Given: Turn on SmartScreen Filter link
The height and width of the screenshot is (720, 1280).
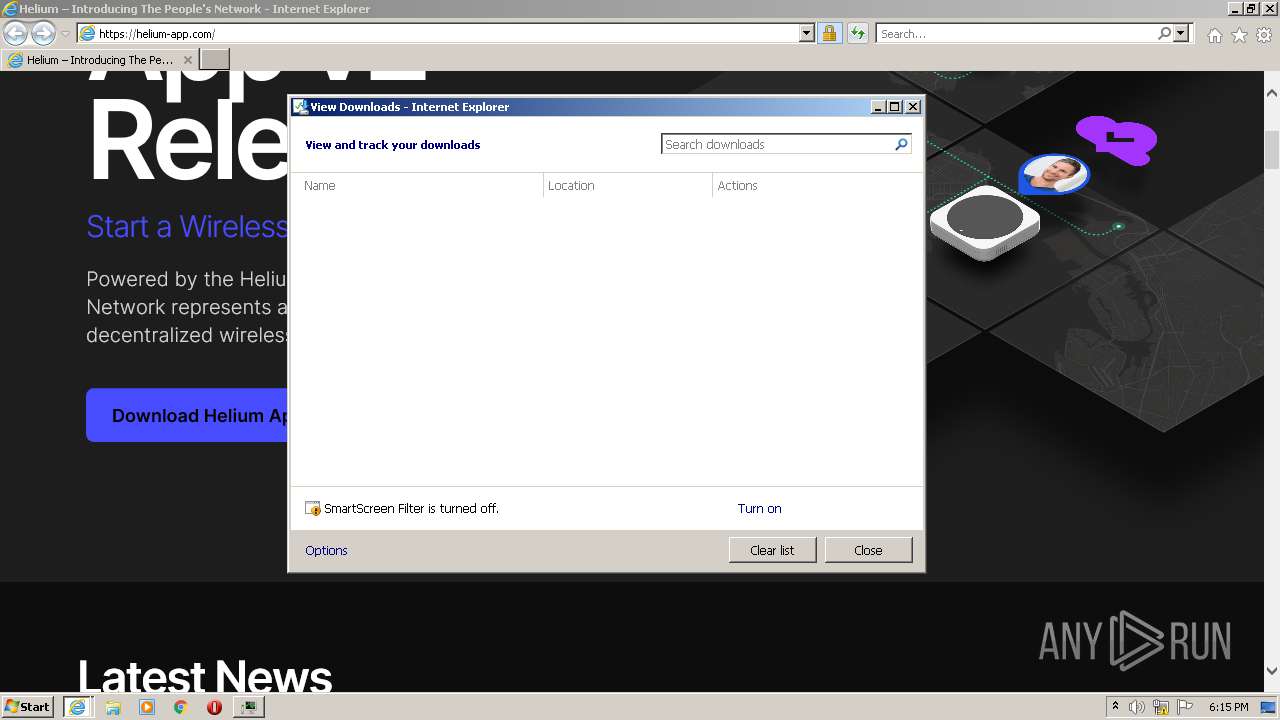Looking at the screenshot, I should 759,509.
